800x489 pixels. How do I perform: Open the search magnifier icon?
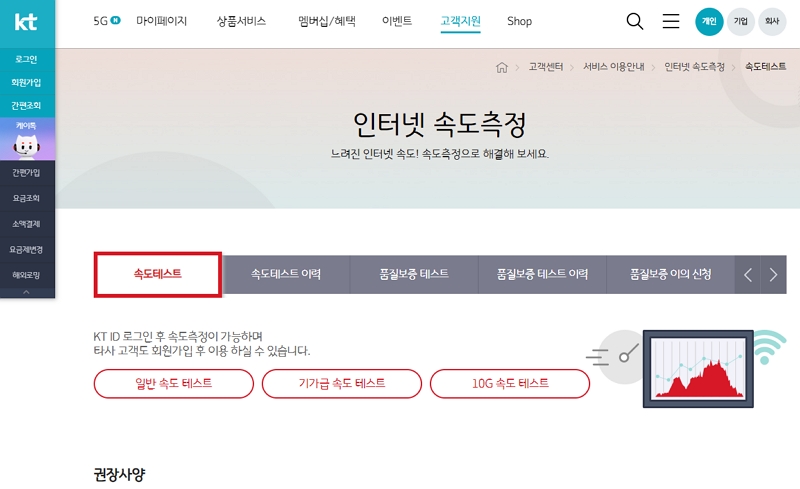coord(634,21)
